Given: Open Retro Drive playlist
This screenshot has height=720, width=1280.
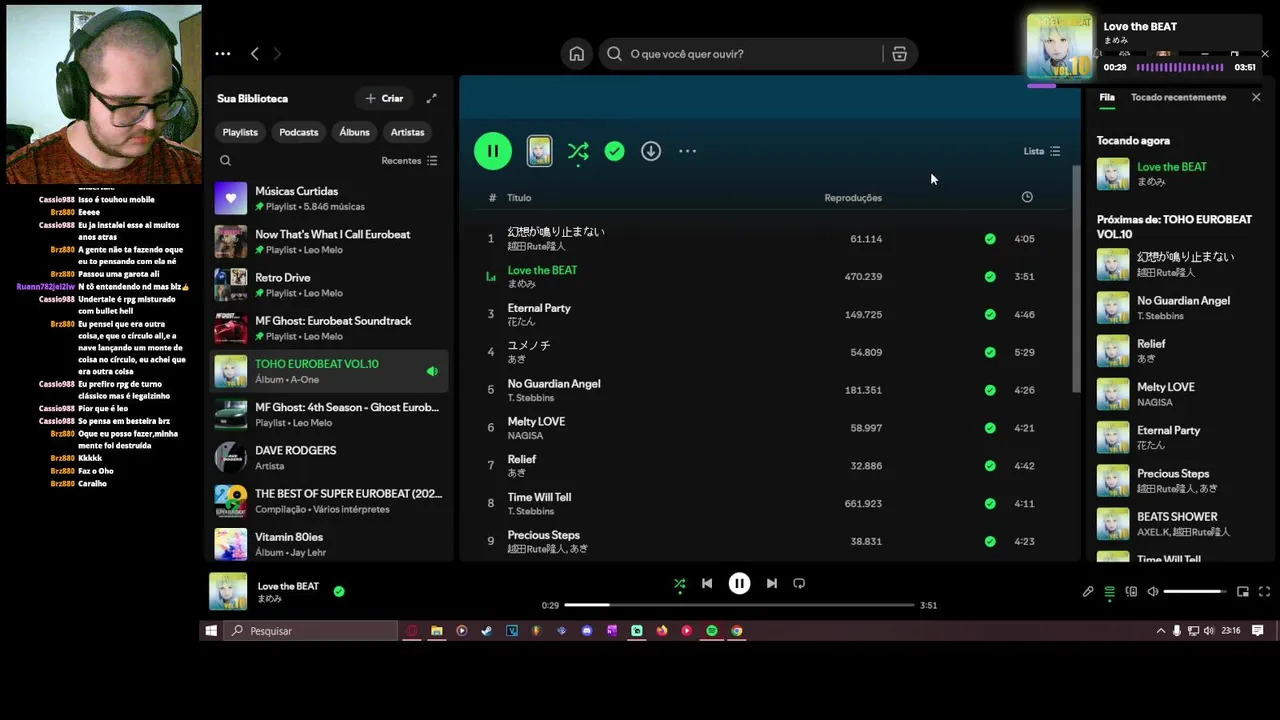Looking at the screenshot, I should point(329,285).
